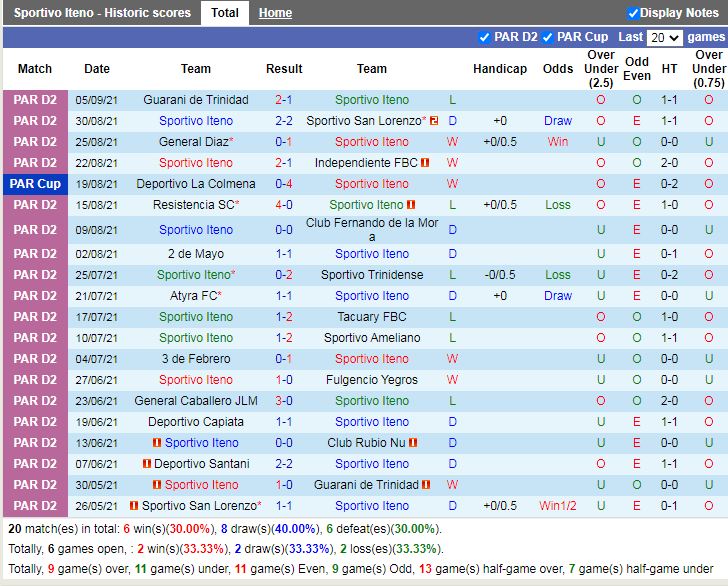The width and height of the screenshot is (728, 586).
Task: Open the General Caballero JLM team link
Action: [x=196, y=401]
